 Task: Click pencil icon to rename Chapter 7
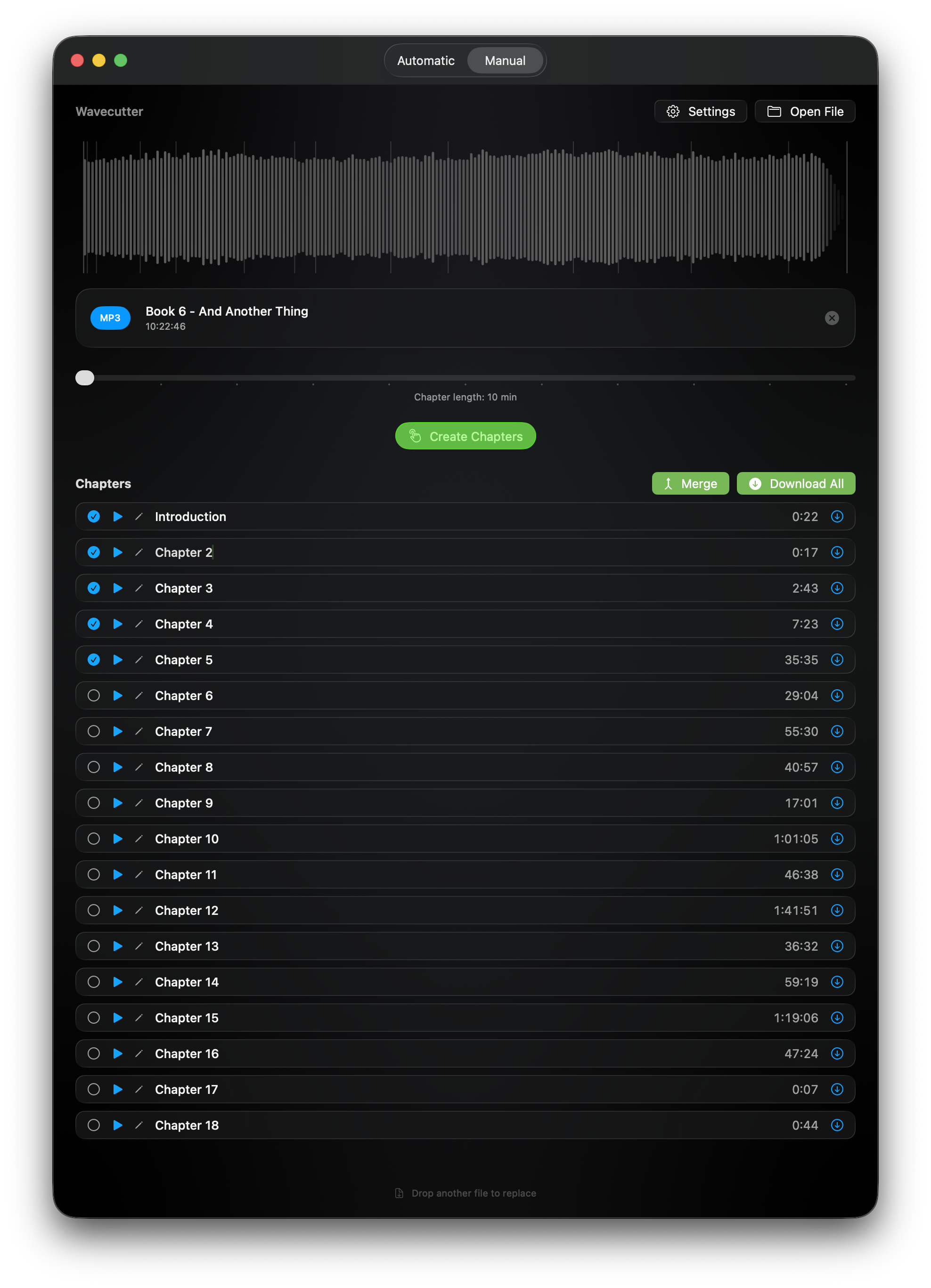[139, 731]
